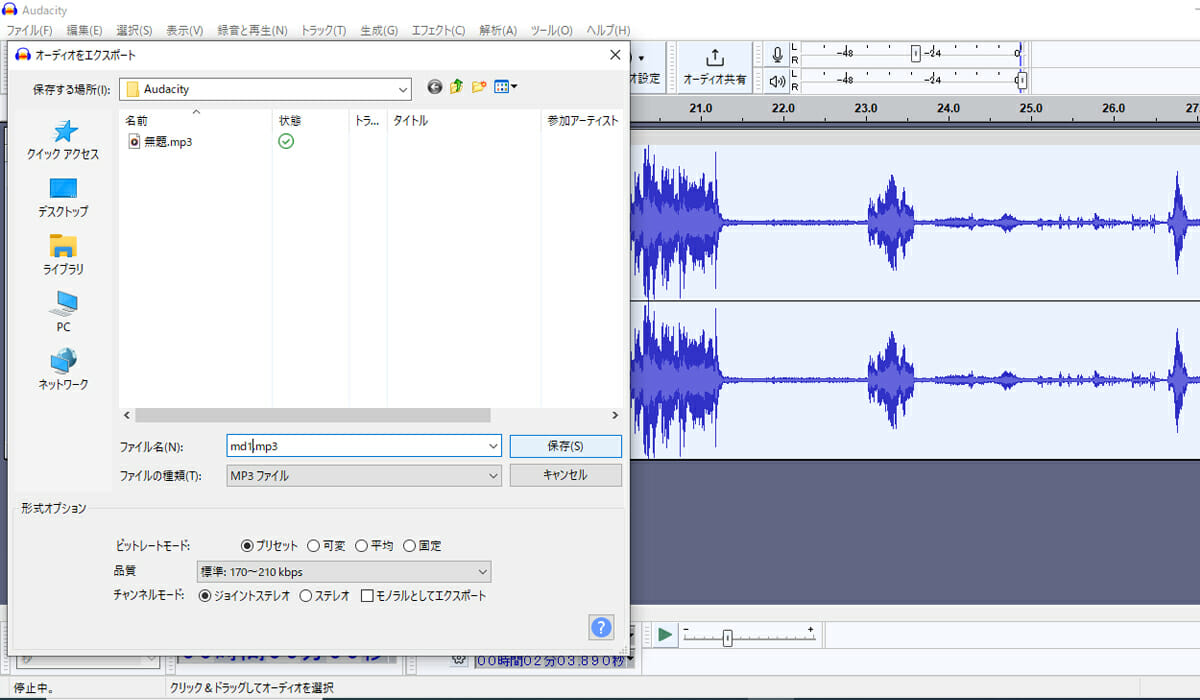The height and width of the screenshot is (700, 1200).
Task: Click 26.0 on the timeline ruler
Action: click(x=1113, y=108)
